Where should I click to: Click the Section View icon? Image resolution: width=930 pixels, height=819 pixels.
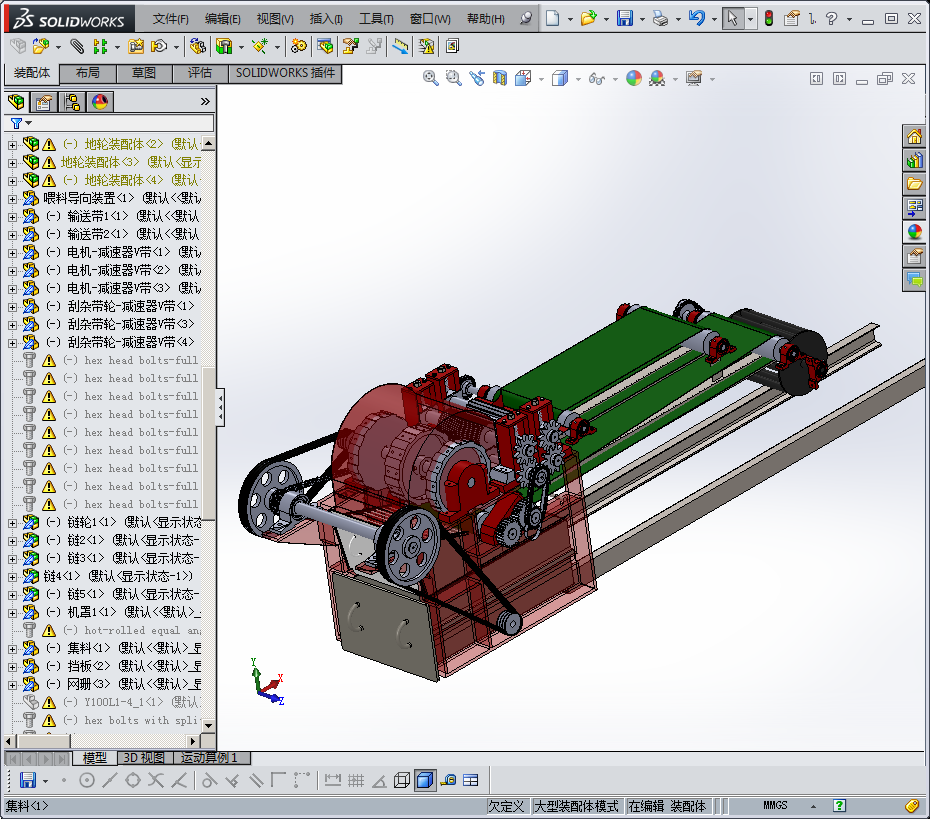pos(500,78)
